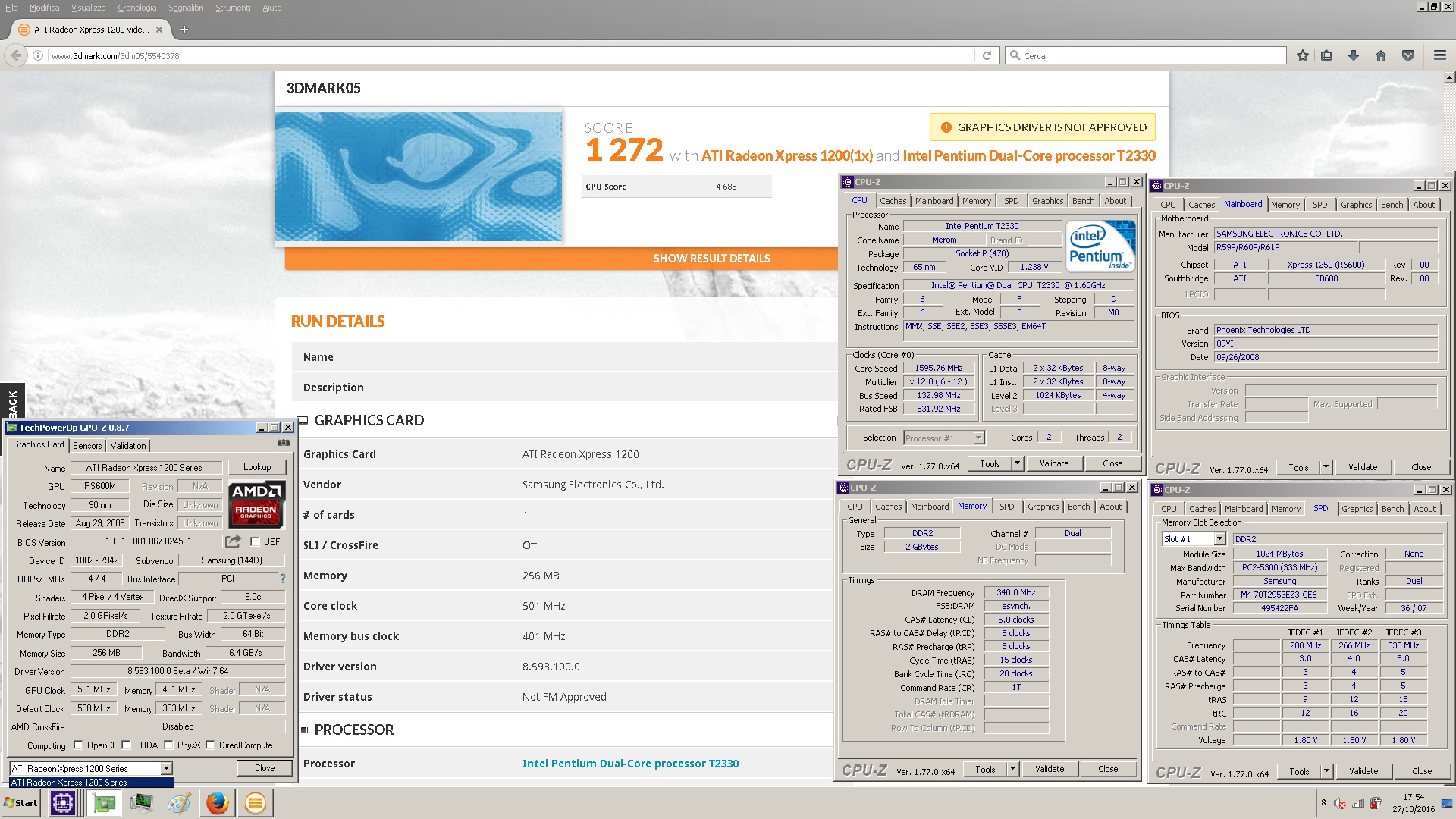
Task: Open Tools dropdown arrow in CPU-Z CPU window
Action: point(1017,463)
